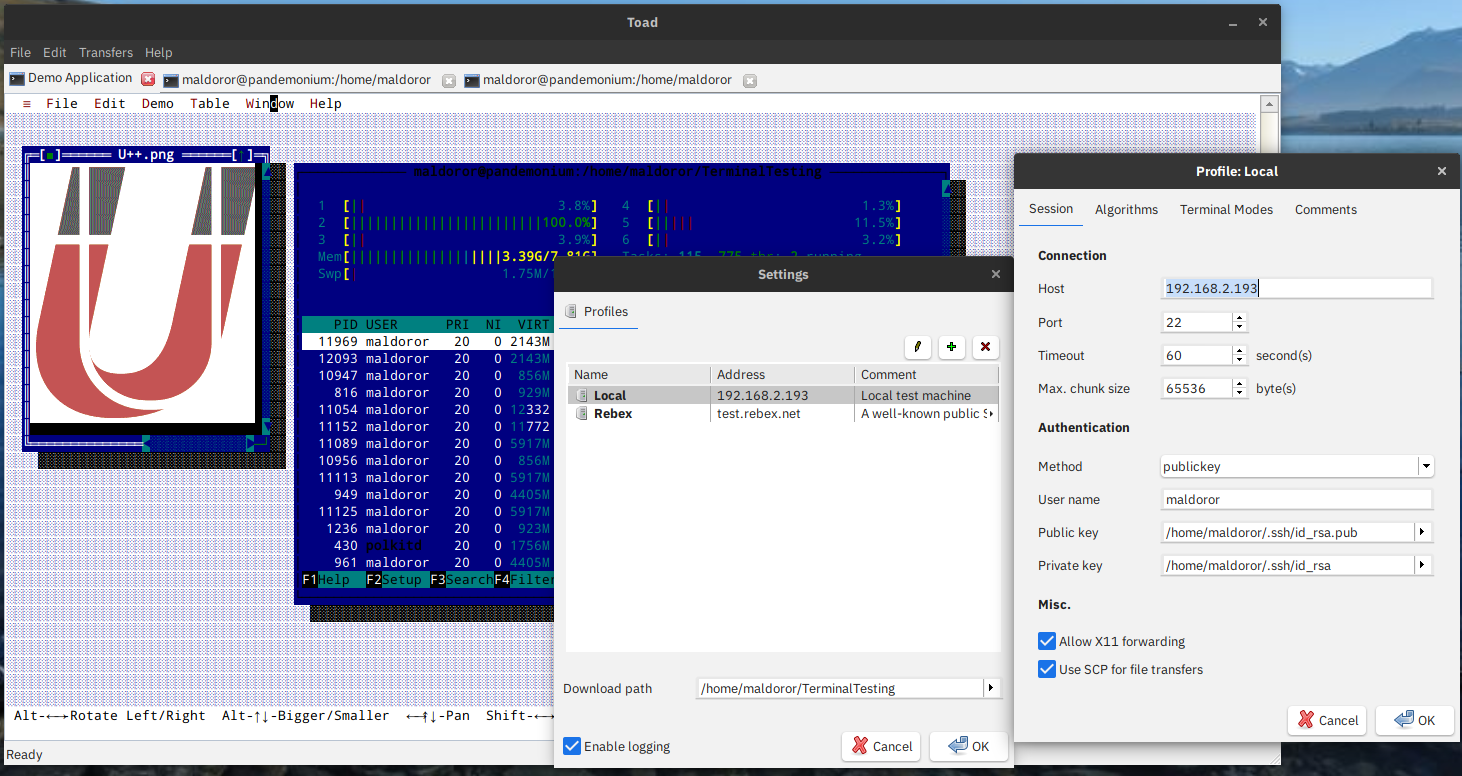Click the terminal vertical scrollbar up arrow
The width and height of the screenshot is (1462, 776).
pyautogui.click(x=1269, y=104)
